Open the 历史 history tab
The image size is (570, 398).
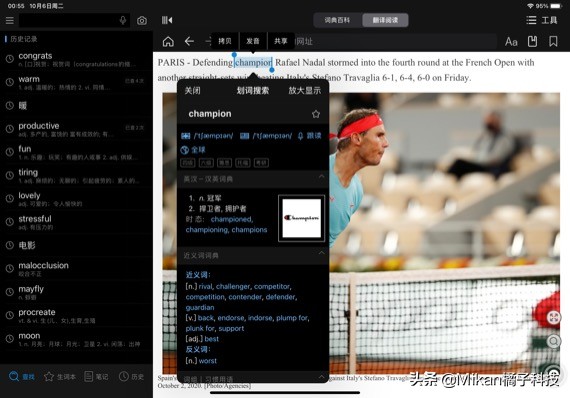(131, 377)
